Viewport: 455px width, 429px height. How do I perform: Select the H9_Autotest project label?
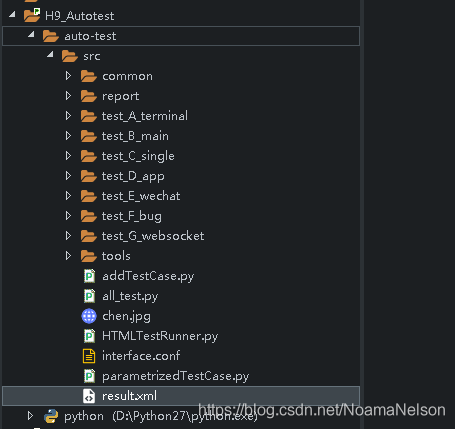point(79,16)
